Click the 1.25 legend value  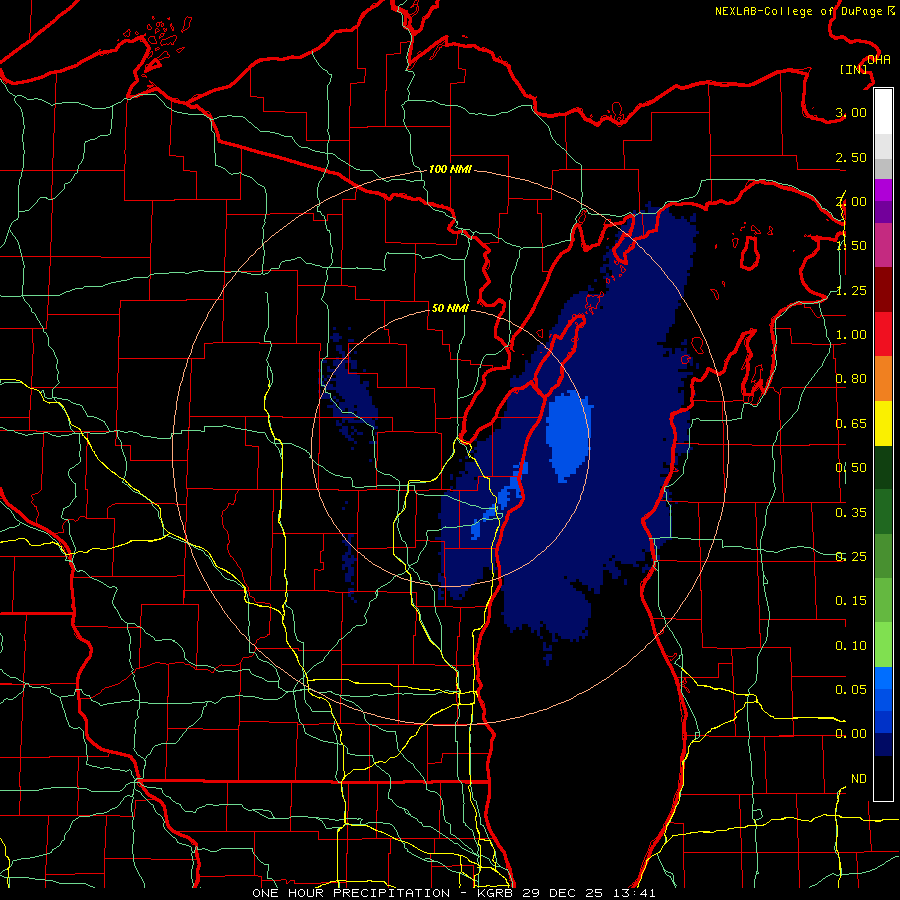tap(851, 290)
